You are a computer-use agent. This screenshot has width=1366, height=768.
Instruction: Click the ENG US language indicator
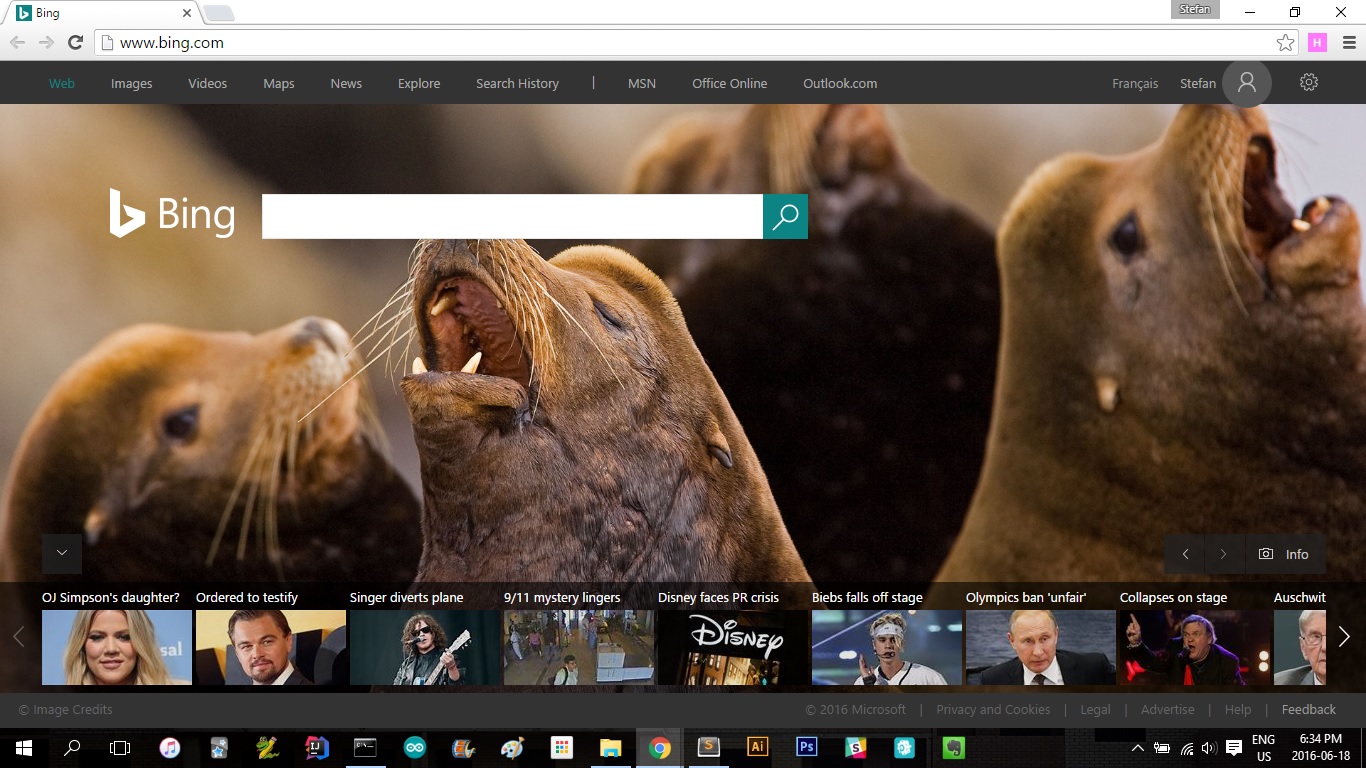coord(1264,748)
